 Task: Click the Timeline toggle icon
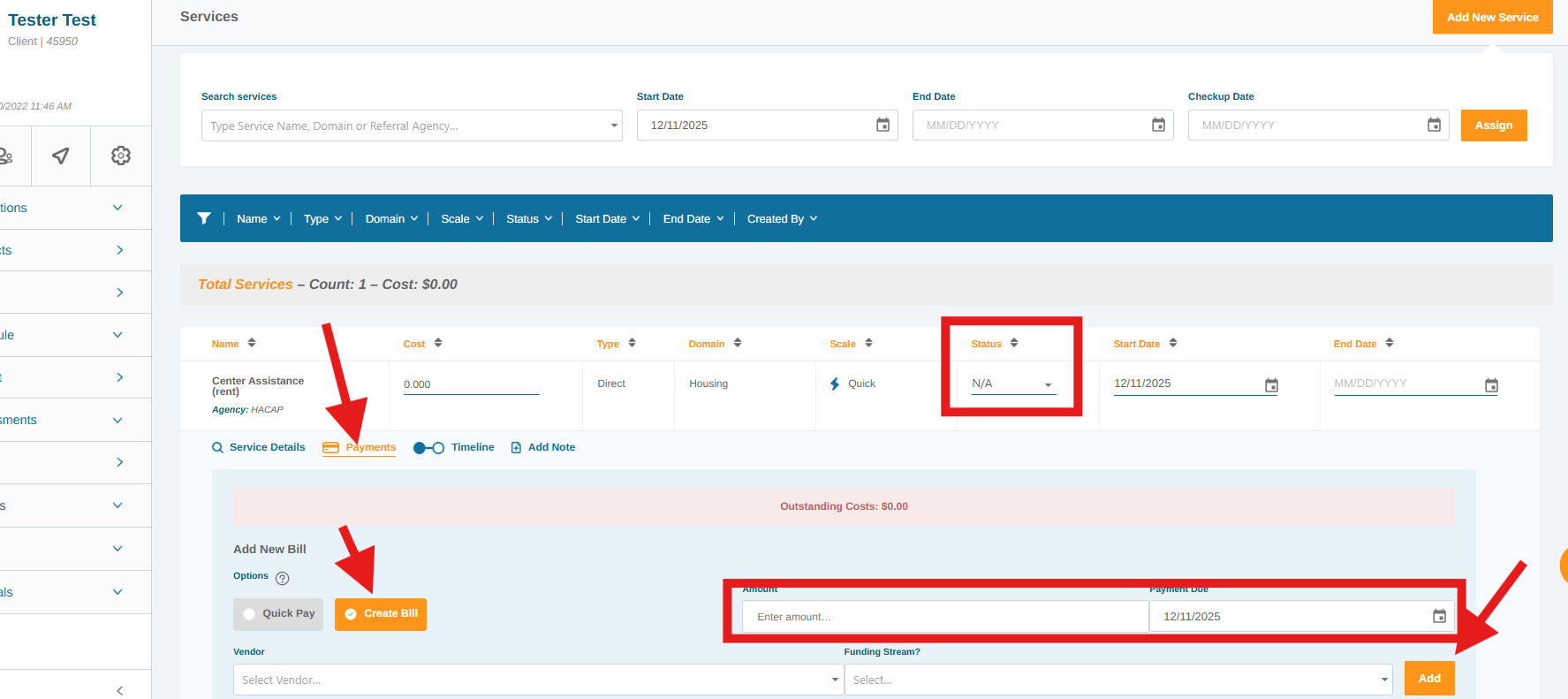tap(428, 448)
